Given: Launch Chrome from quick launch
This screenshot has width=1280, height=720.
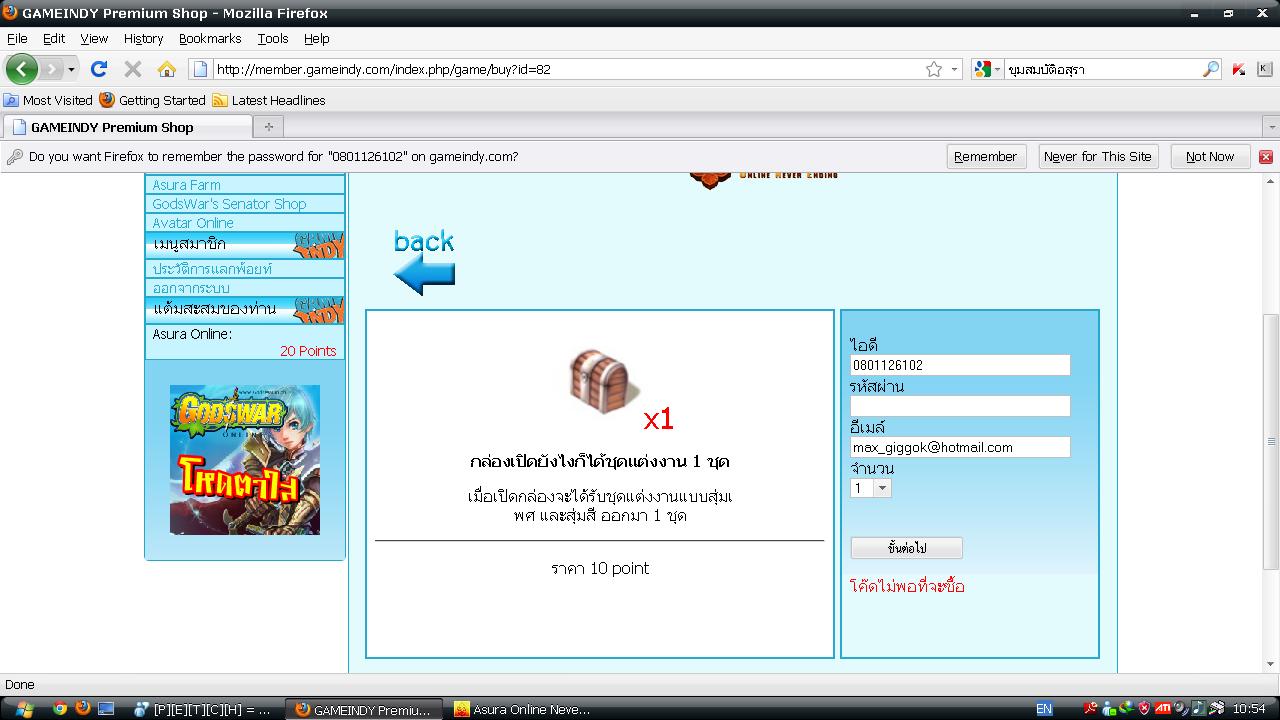Looking at the screenshot, I should click(60, 709).
